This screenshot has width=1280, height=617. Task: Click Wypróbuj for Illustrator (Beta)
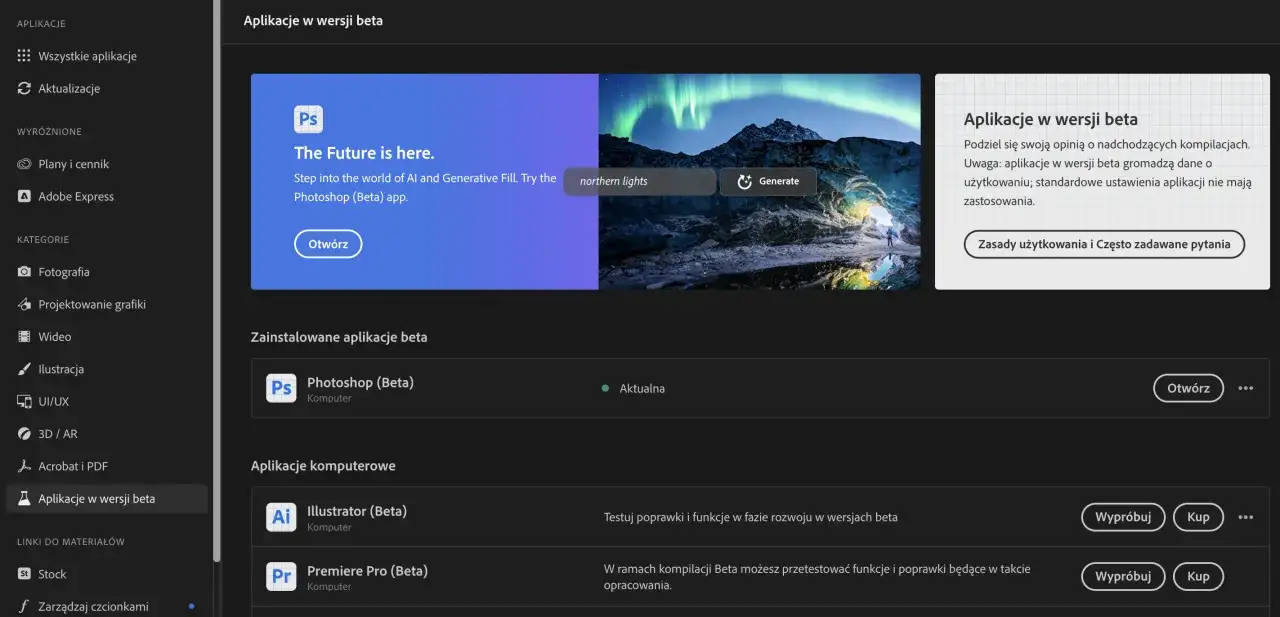point(1122,517)
